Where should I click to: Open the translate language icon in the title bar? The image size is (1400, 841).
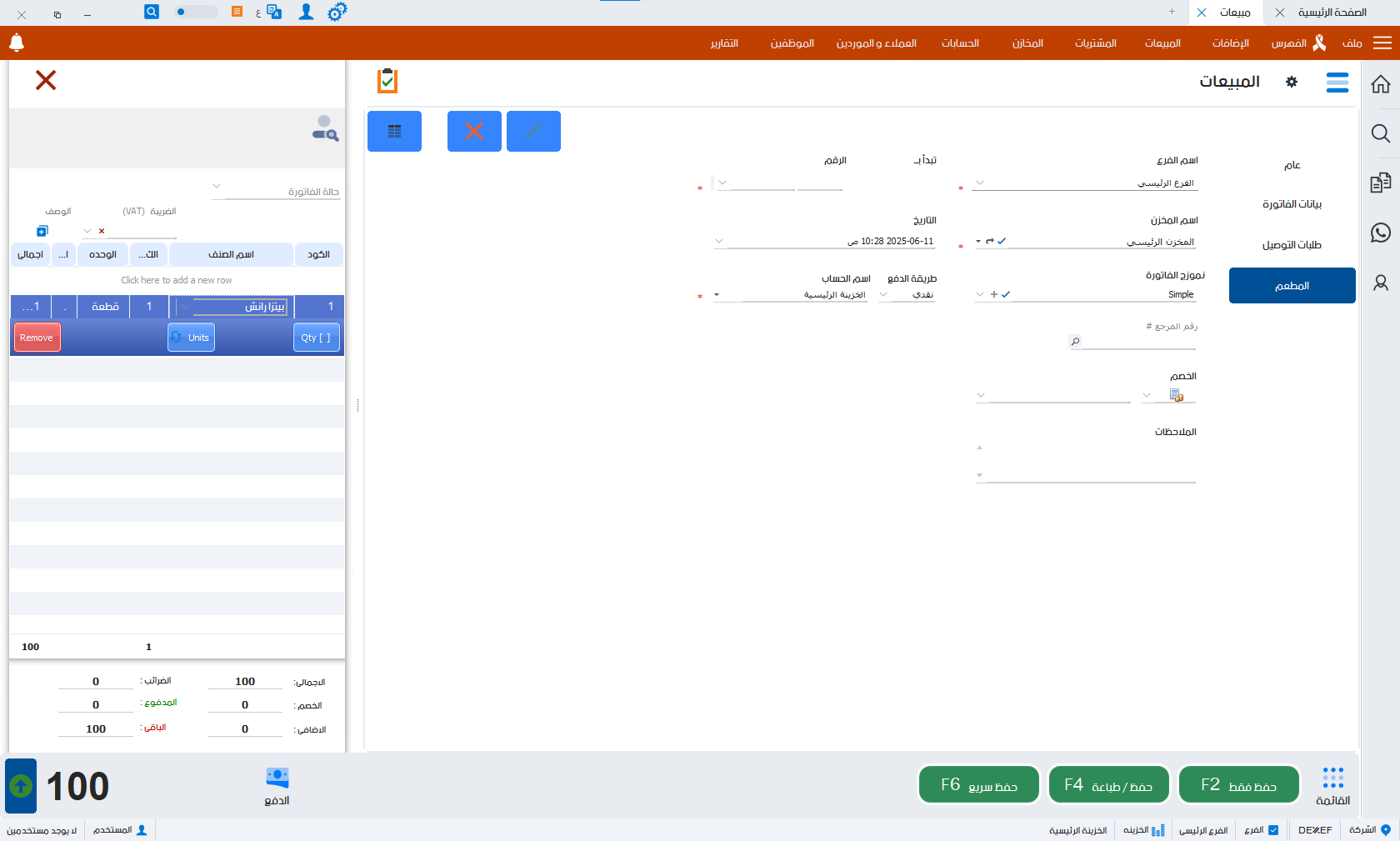click(273, 12)
